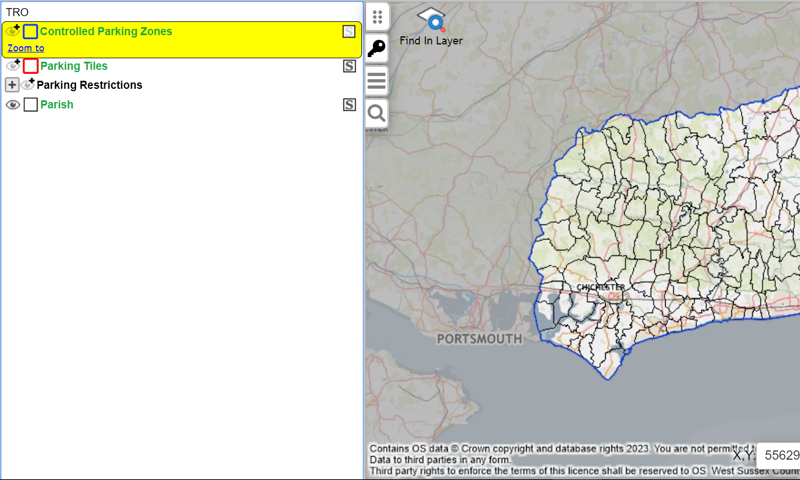This screenshot has width=800, height=480.
Task: Hide the Parish layer using eye icon
Action: click(x=13, y=105)
